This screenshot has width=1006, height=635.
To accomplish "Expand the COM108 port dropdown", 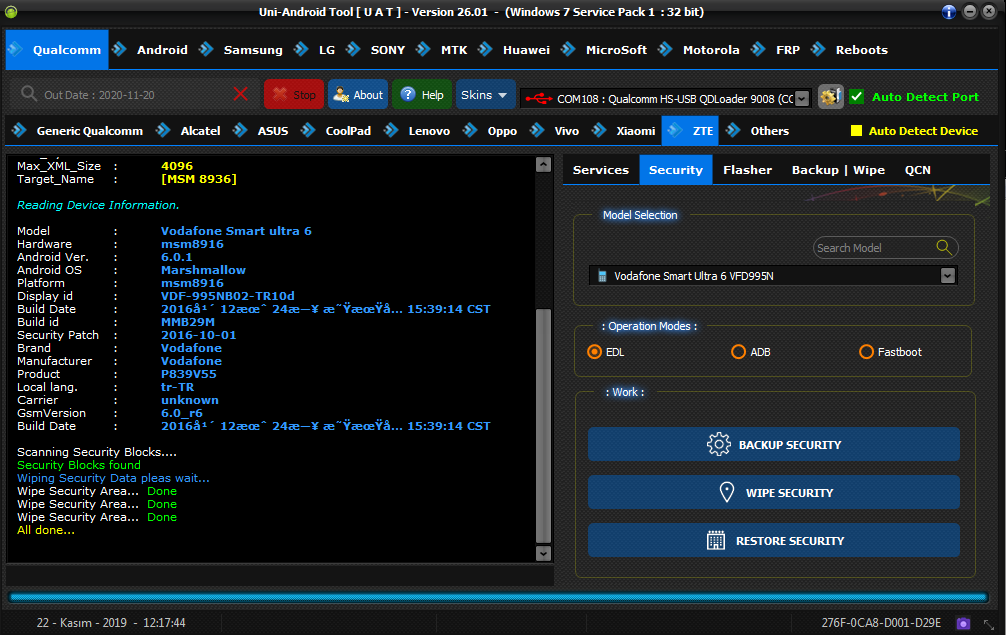I will pyautogui.click(x=802, y=99).
